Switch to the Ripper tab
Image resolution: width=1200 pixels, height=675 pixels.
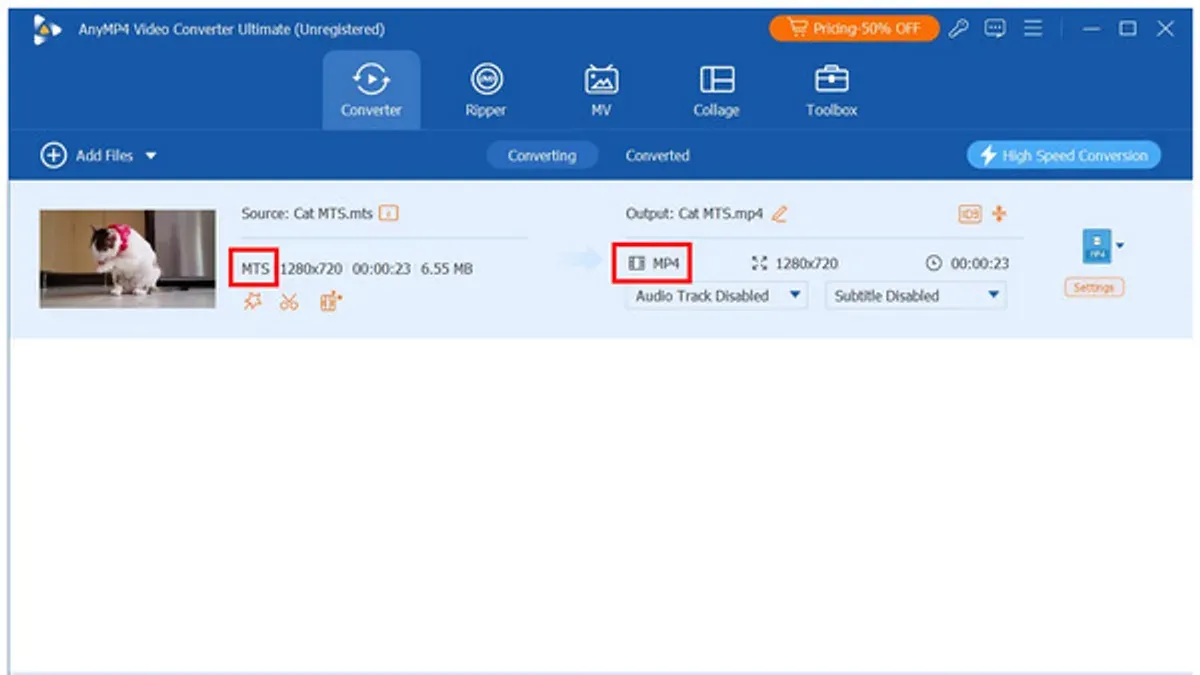[x=486, y=89]
